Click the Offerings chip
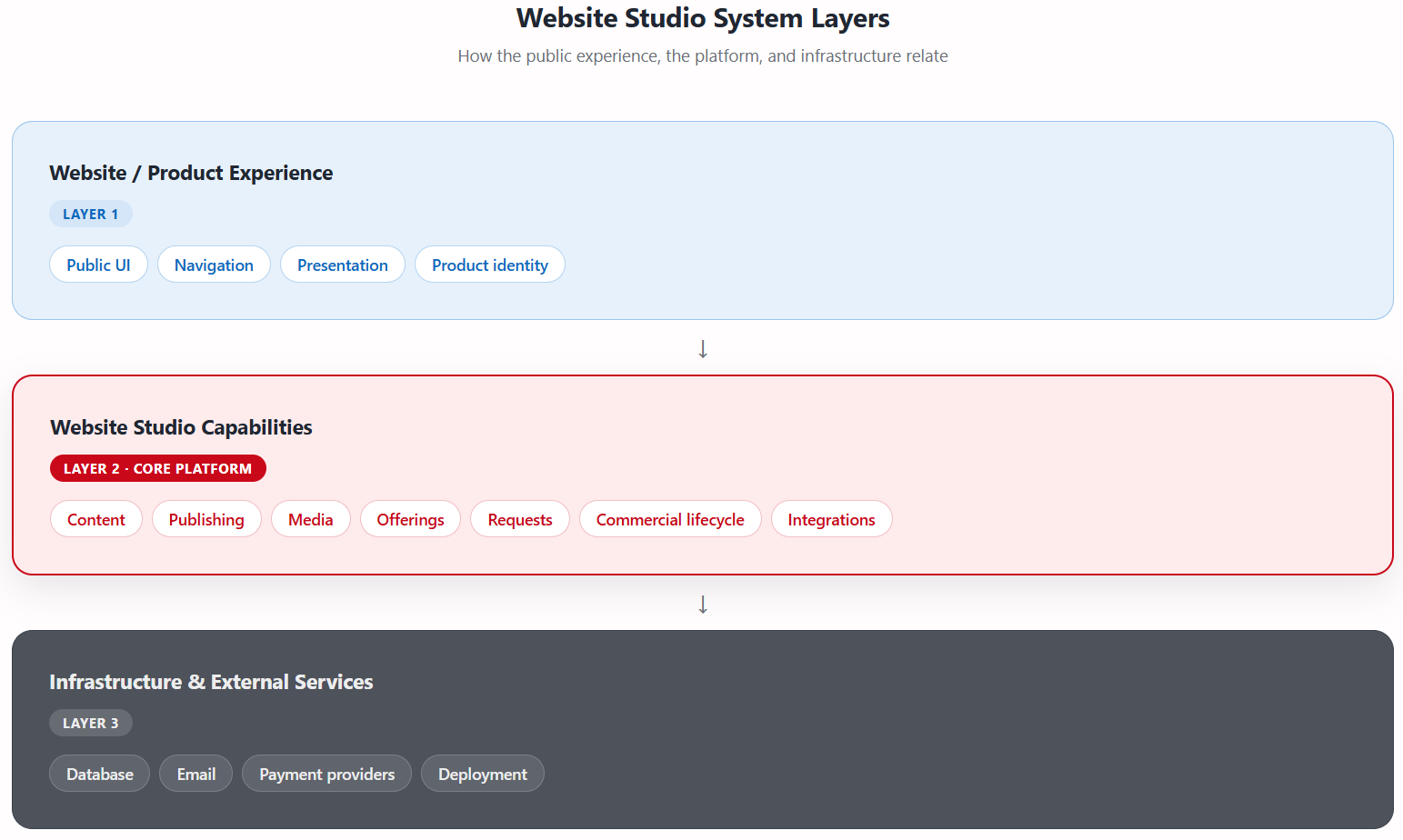 (x=410, y=519)
